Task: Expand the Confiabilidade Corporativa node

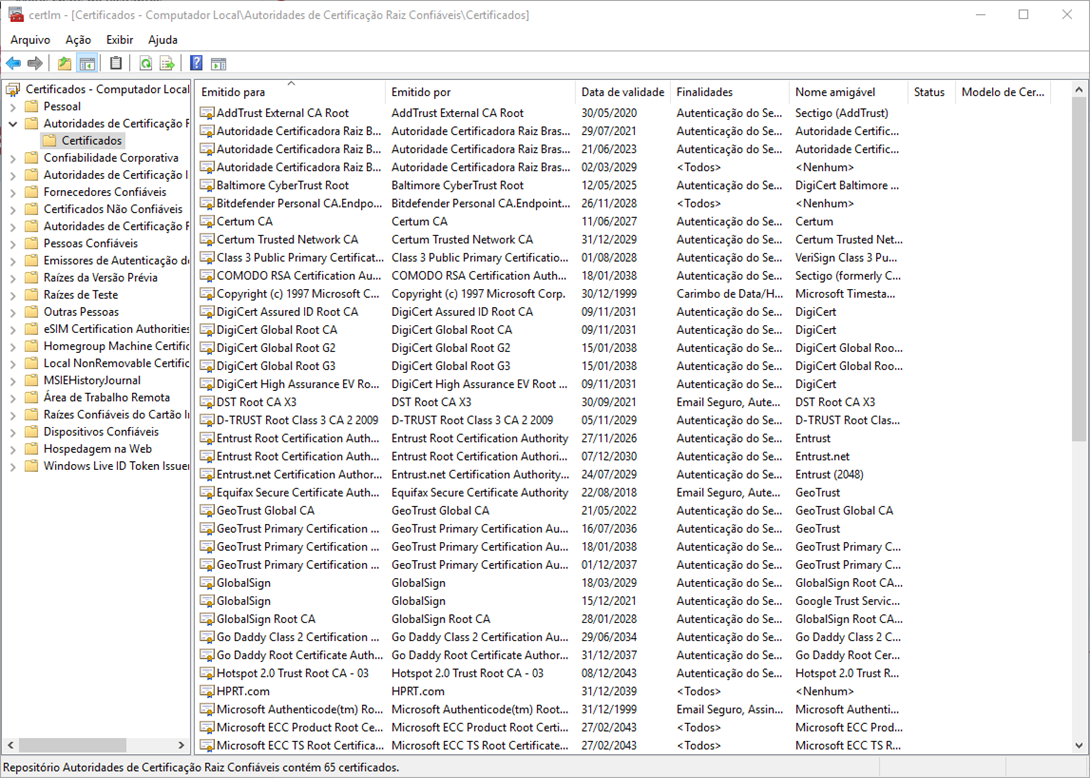Action: pyautogui.click(x=13, y=159)
